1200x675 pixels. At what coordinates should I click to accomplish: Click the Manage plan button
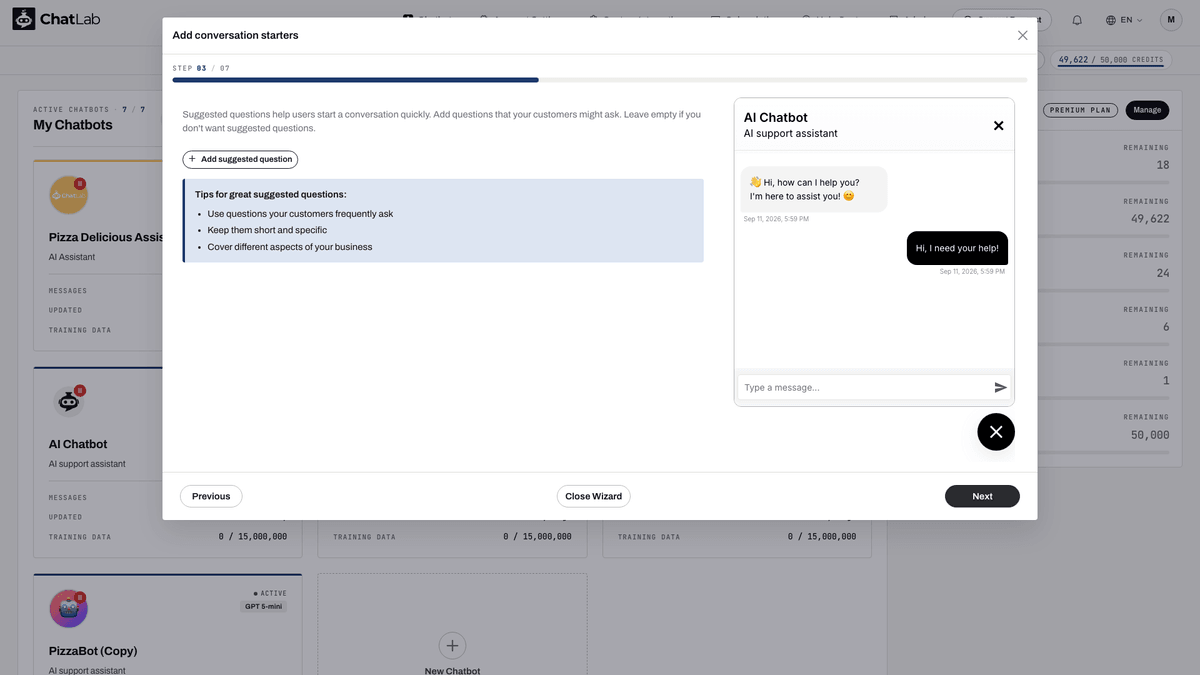pyautogui.click(x=1147, y=110)
